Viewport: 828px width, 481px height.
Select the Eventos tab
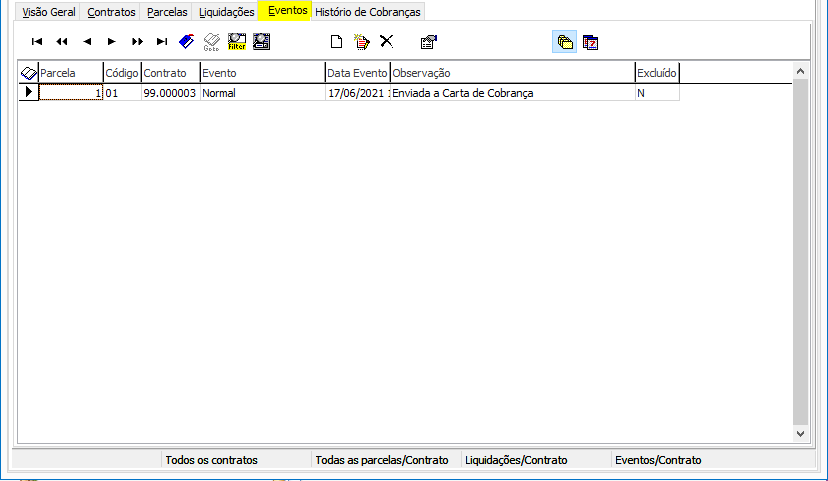click(285, 11)
